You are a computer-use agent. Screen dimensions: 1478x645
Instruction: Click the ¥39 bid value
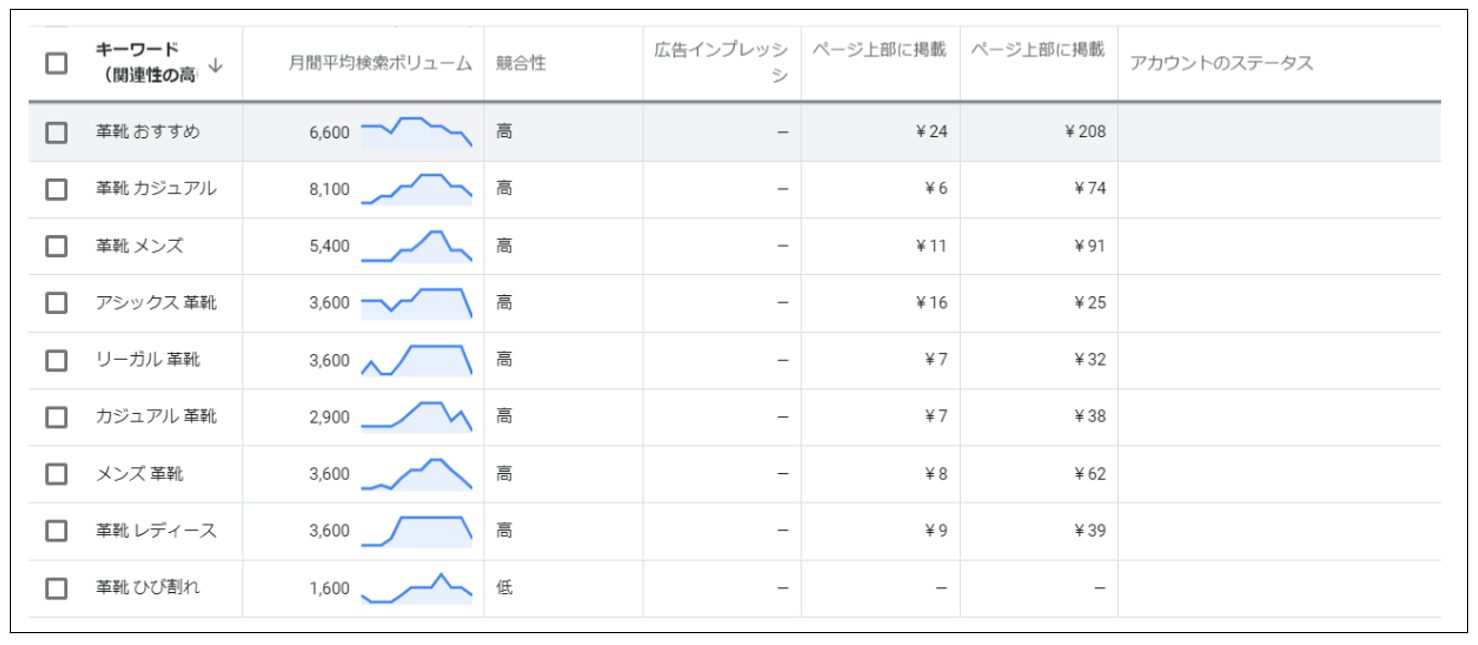click(1090, 531)
